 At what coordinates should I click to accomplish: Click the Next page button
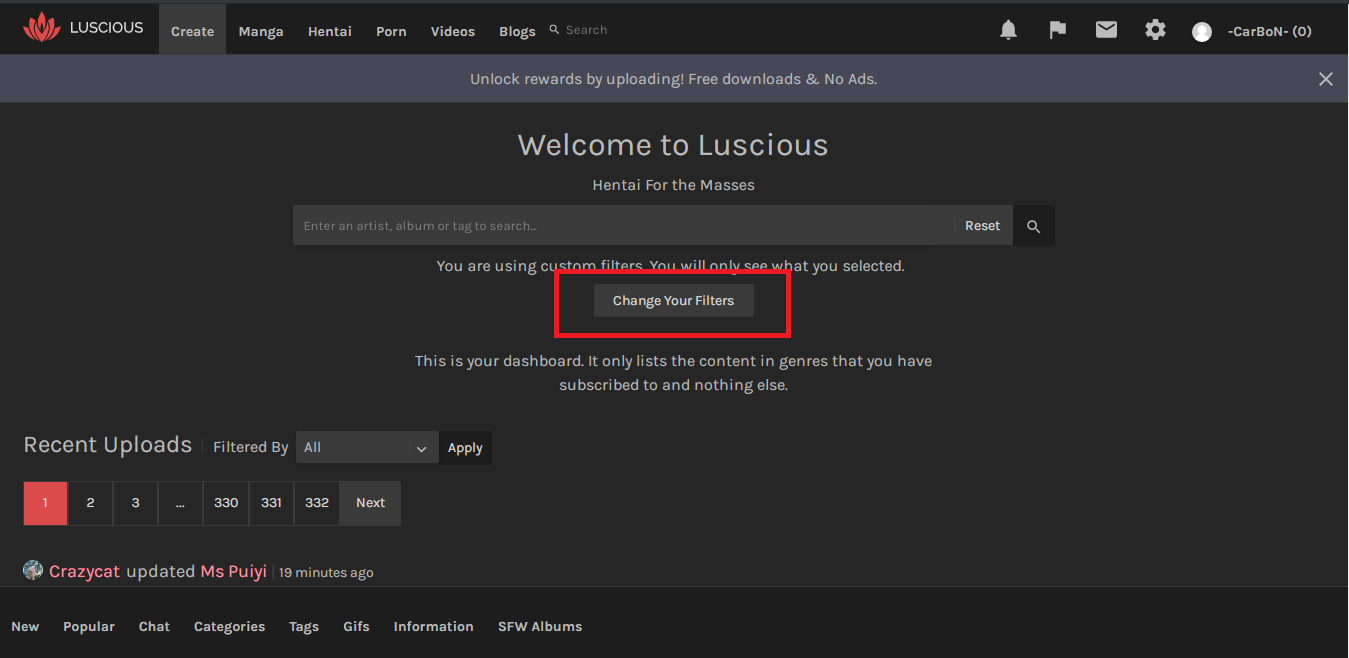(x=370, y=503)
